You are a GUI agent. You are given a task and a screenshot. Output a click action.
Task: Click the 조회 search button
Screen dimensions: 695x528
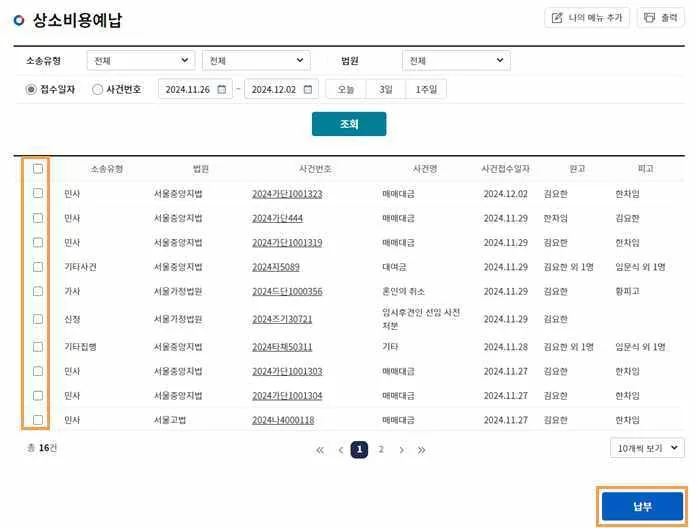tap(349, 124)
